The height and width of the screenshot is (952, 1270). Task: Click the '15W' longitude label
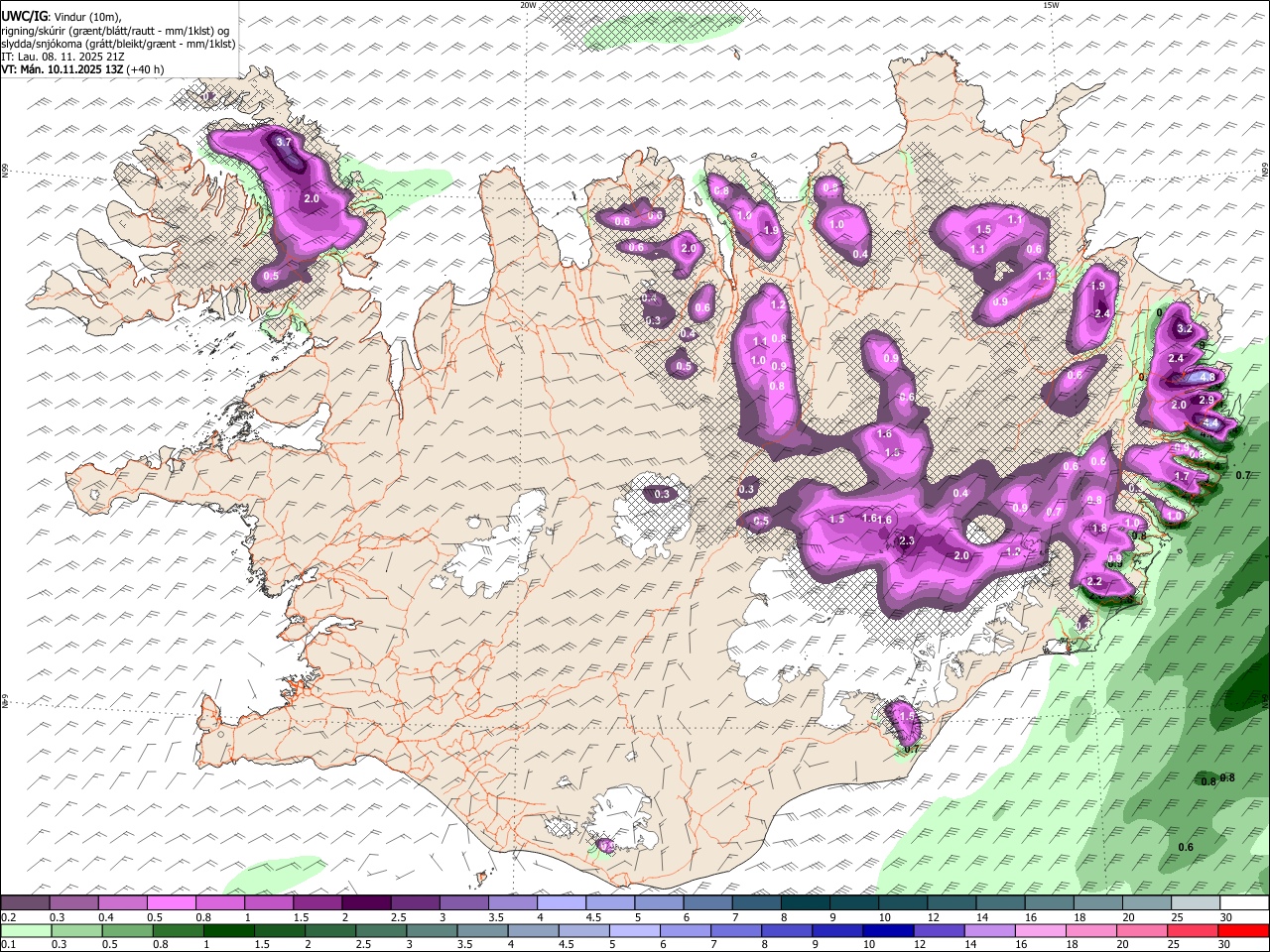point(1051,5)
